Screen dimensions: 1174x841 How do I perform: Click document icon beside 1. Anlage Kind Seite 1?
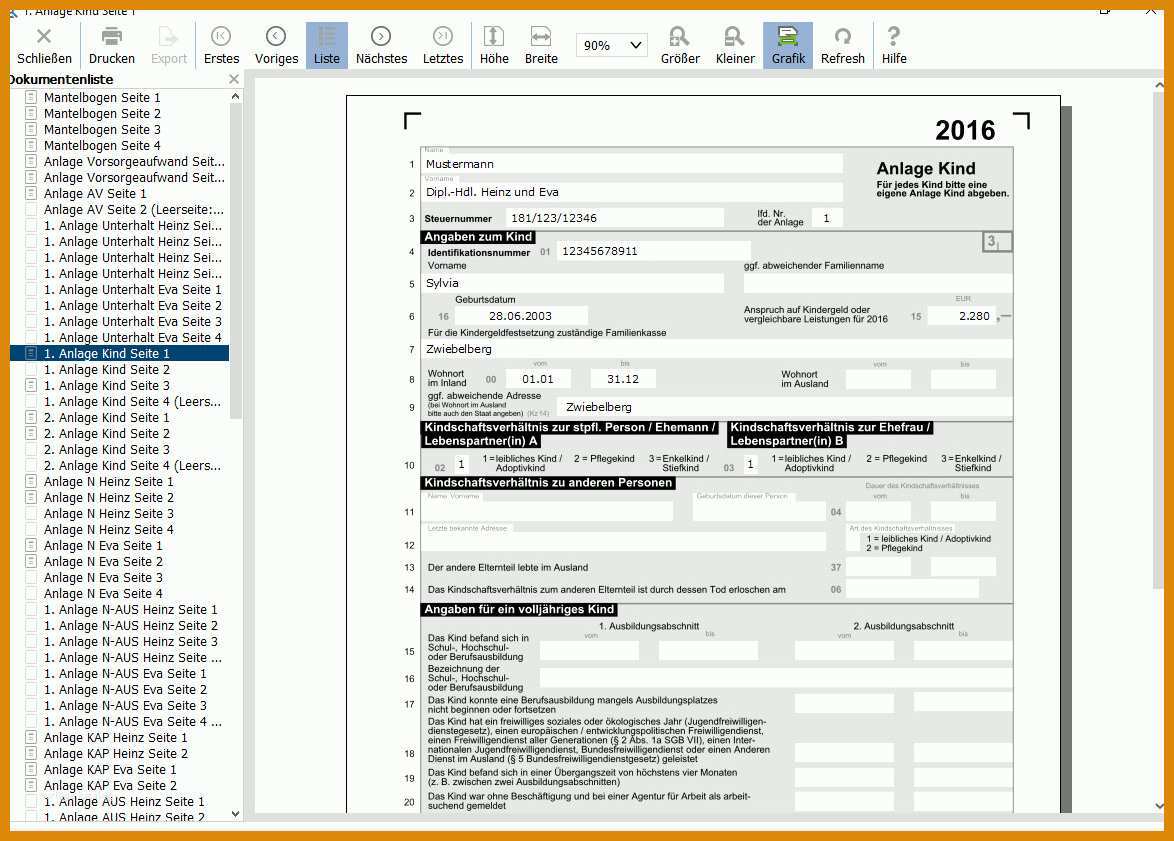coord(31,353)
